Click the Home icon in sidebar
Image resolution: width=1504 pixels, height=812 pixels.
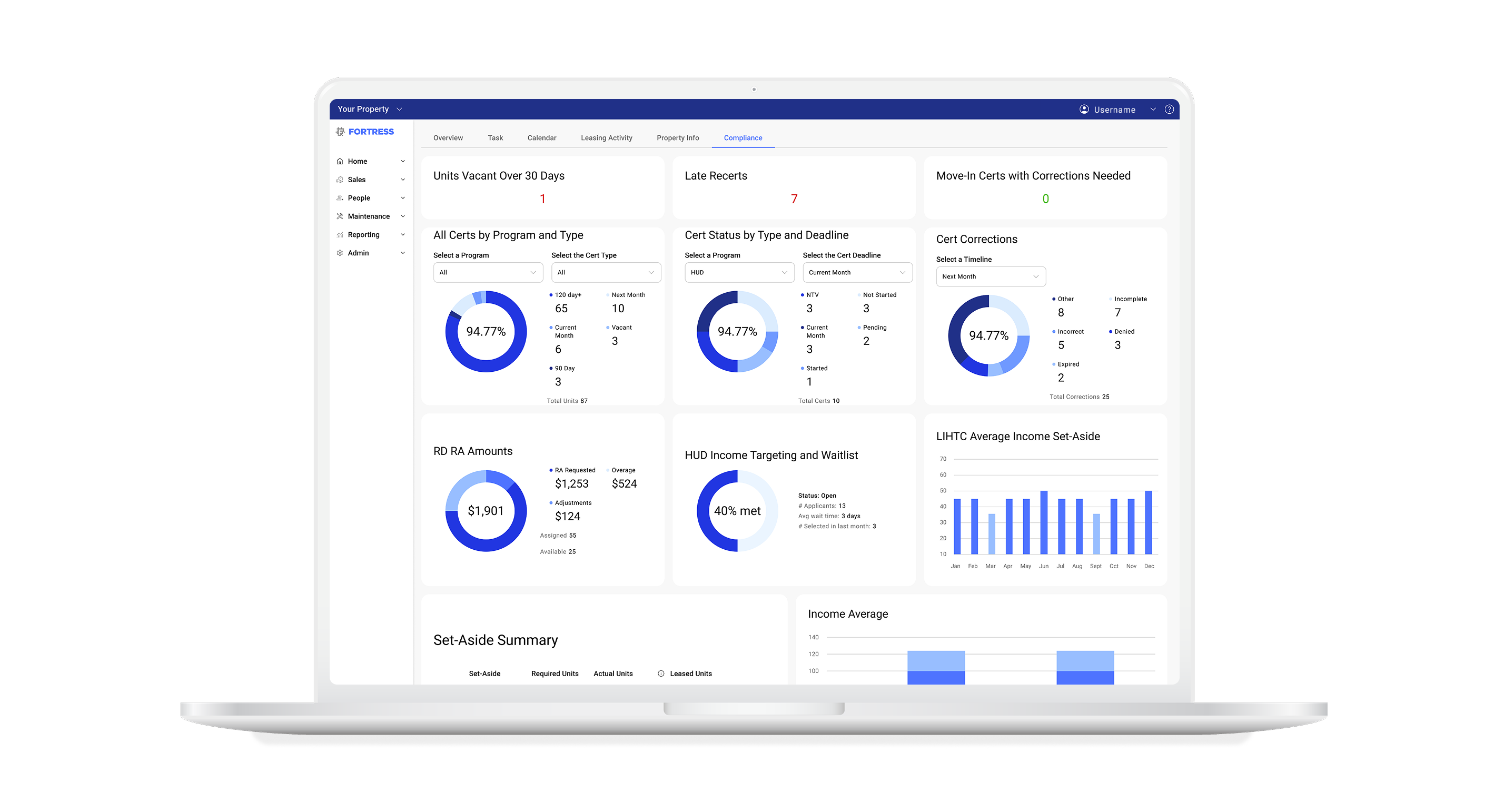pyautogui.click(x=340, y=161)
